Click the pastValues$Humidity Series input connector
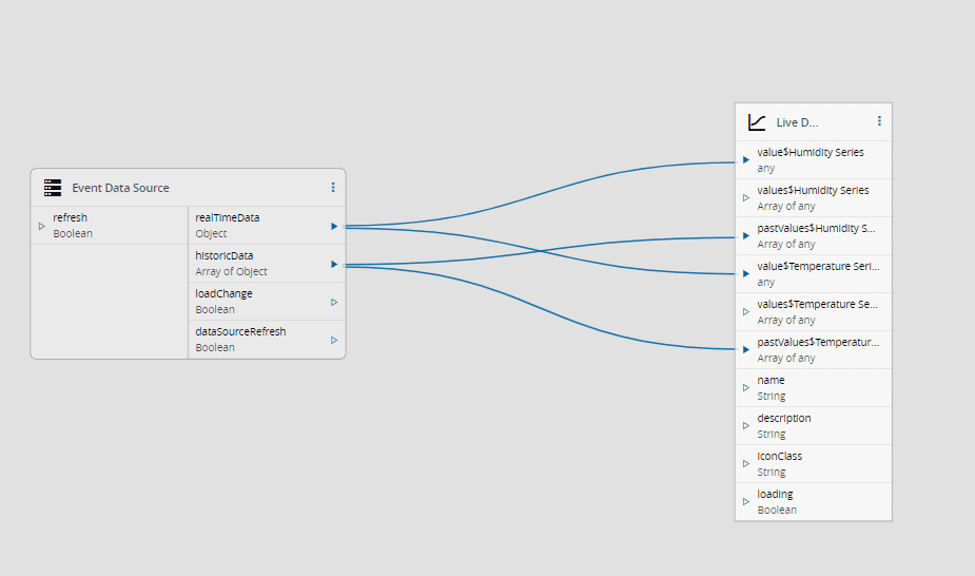975x576 pixels. 744,235
